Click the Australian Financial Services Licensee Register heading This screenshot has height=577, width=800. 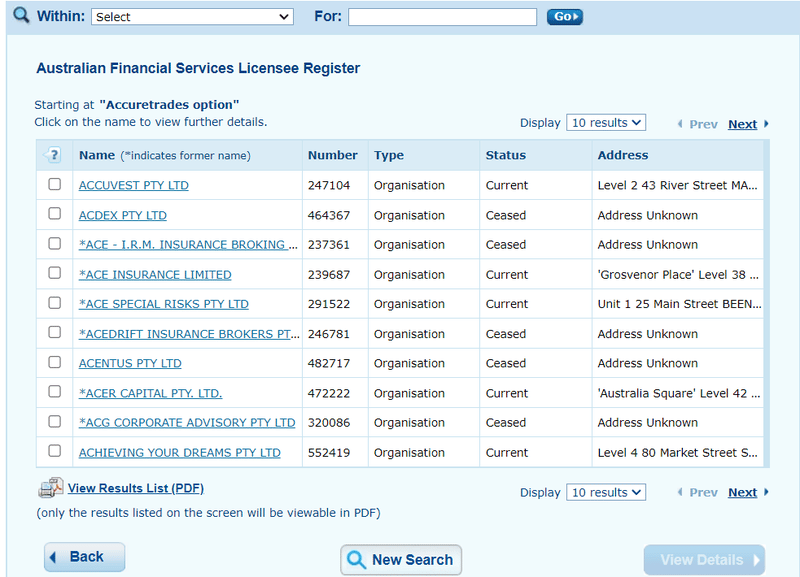(198, 68)
